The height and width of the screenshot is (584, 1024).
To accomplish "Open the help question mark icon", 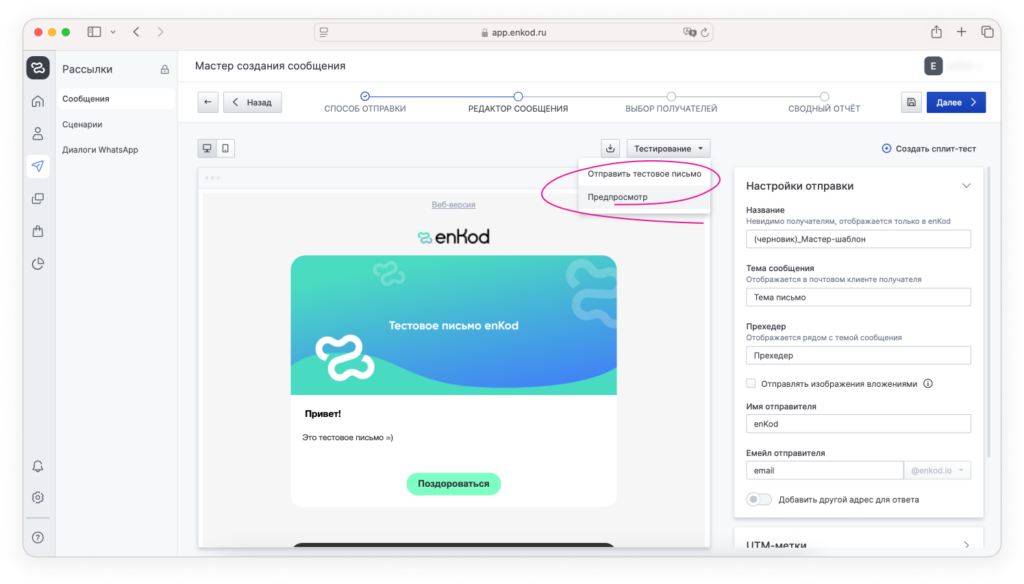I will tap(38, 537).
